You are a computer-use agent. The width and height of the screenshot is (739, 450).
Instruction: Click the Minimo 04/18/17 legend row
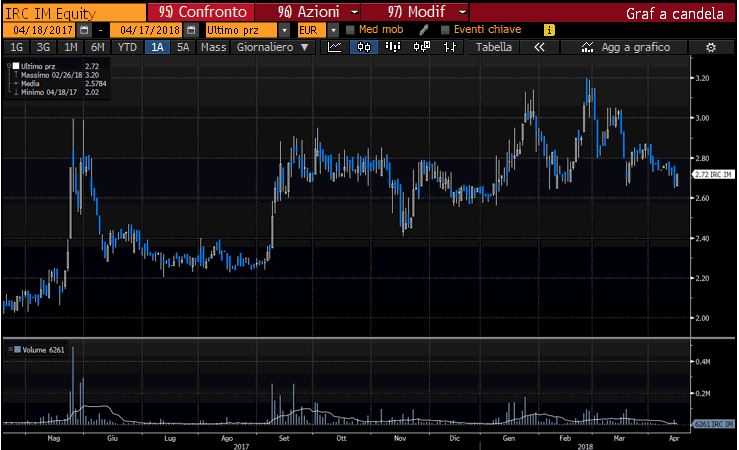tap(59, 92)
